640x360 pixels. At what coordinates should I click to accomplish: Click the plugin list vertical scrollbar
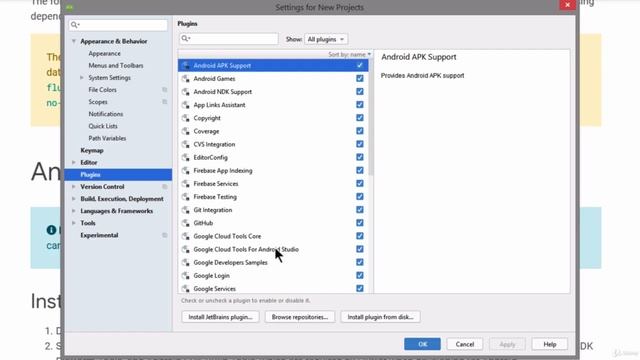371,118
